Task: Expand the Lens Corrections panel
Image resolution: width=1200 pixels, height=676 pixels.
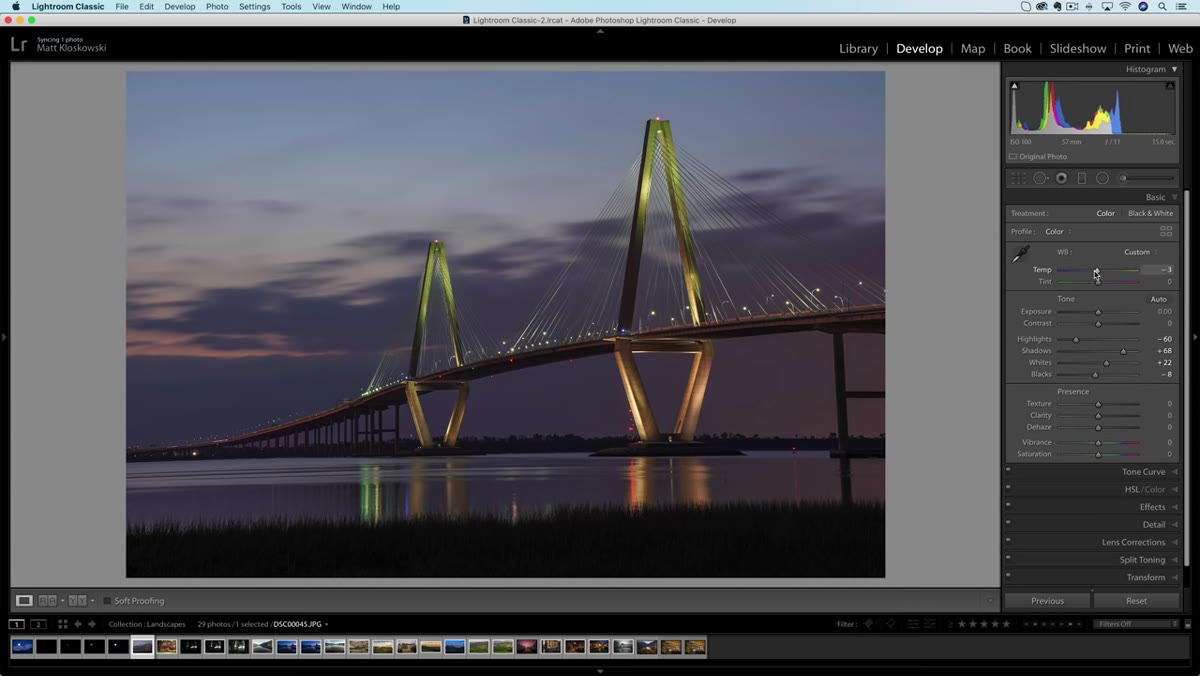Action: 1174,542
